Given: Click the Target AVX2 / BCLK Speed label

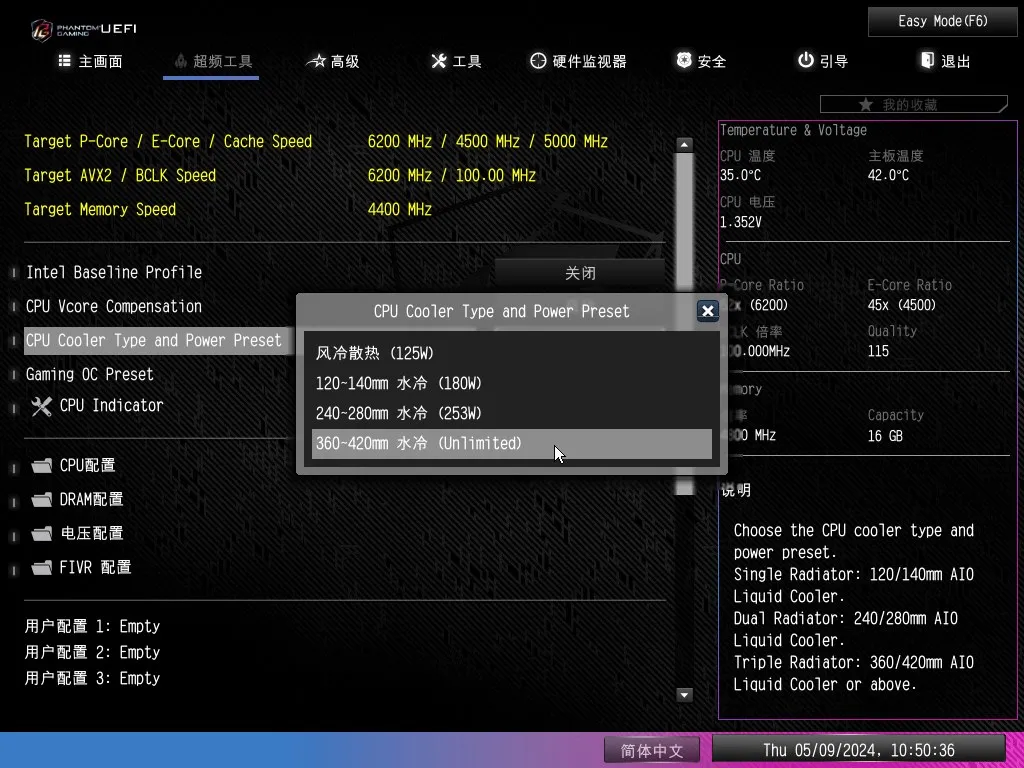Looking at the screenshot, I should 120,176.
